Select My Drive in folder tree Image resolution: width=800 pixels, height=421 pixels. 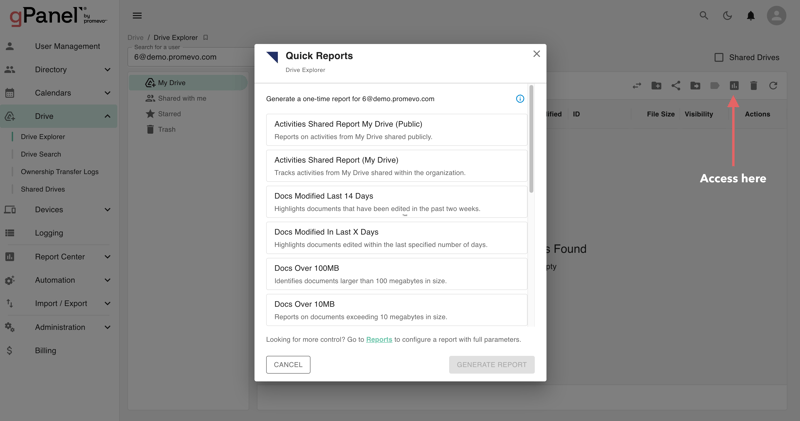coord(188,83)
